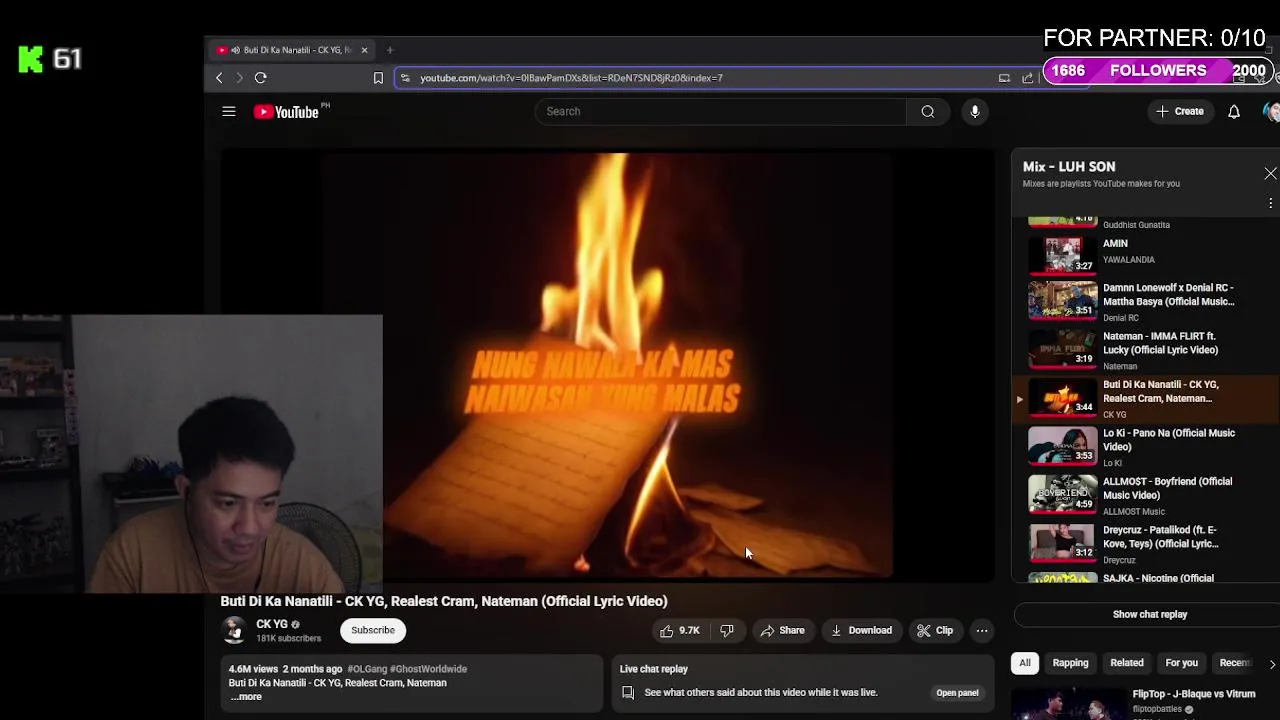
Task: Play Mattha Basya by Denial RC
Action: pos(1145,302)
